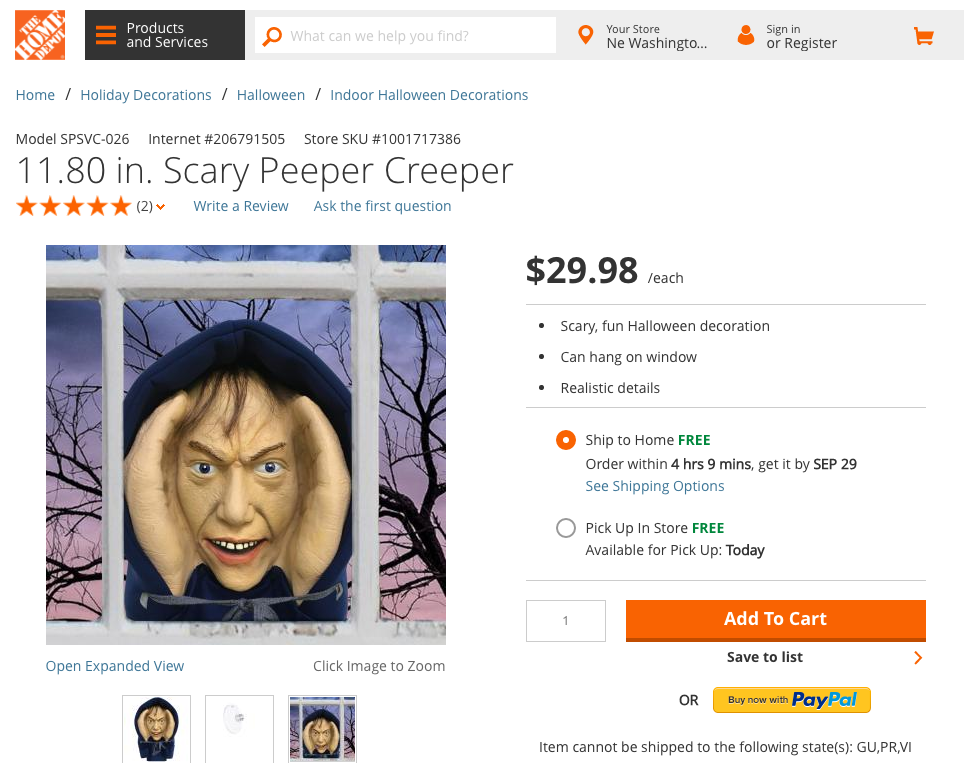Add the Peeper Creeper to cart
The width and height of the screenshot is (964, 763).
click(775, 619)
